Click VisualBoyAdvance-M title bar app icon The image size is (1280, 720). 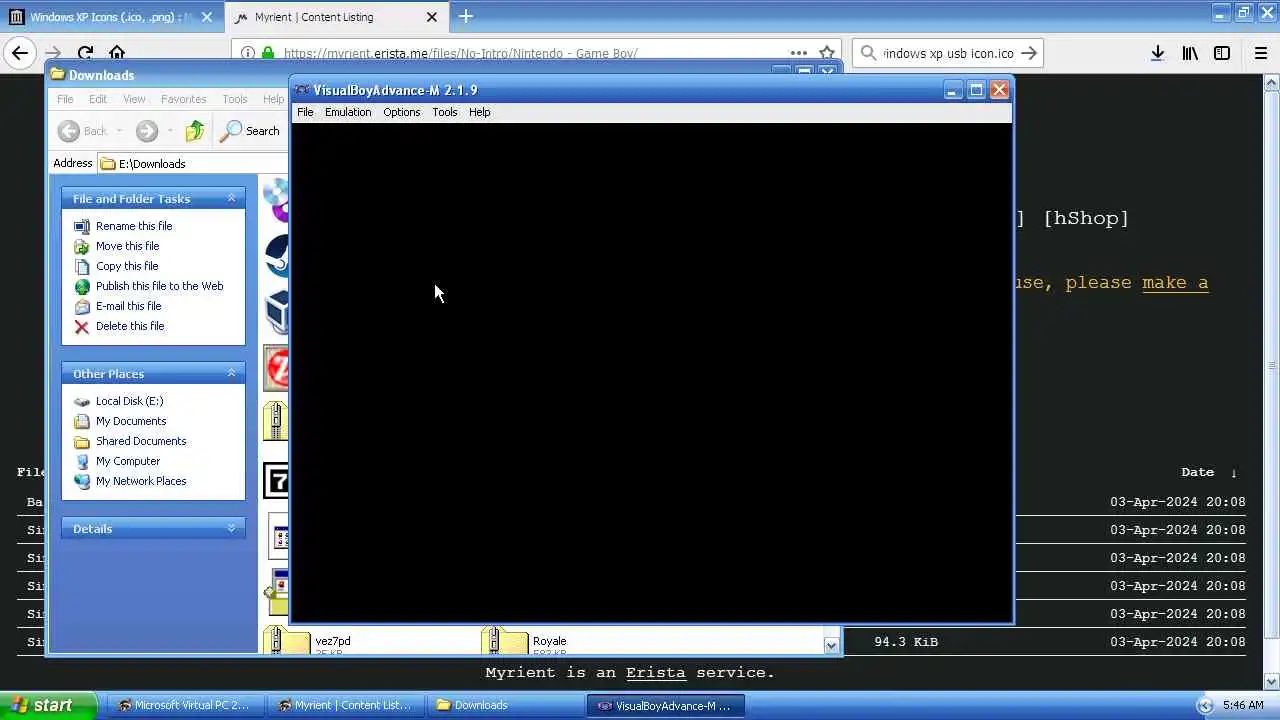pos(302,90)
